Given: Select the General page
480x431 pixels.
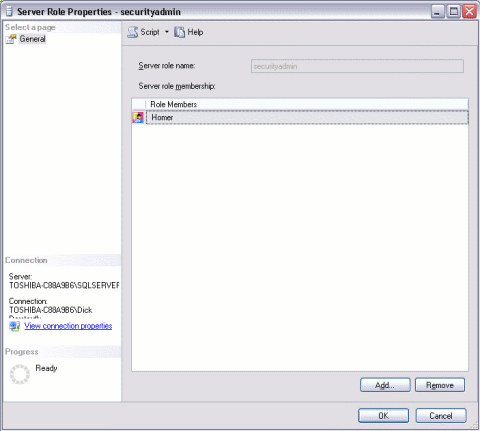Looking at the screenshot, I should point(32,39).
